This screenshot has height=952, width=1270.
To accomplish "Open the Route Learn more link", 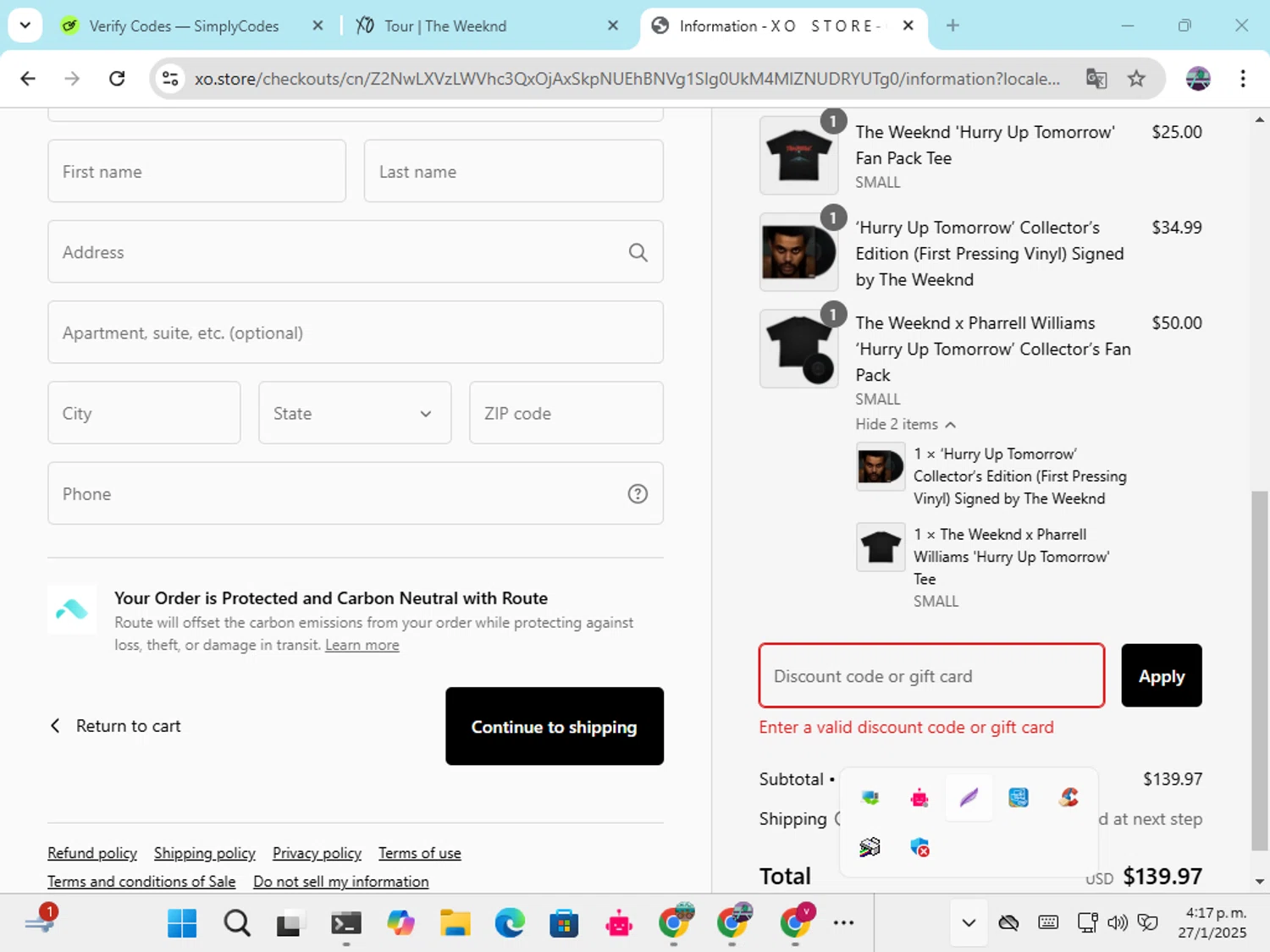I will point(362,645).
